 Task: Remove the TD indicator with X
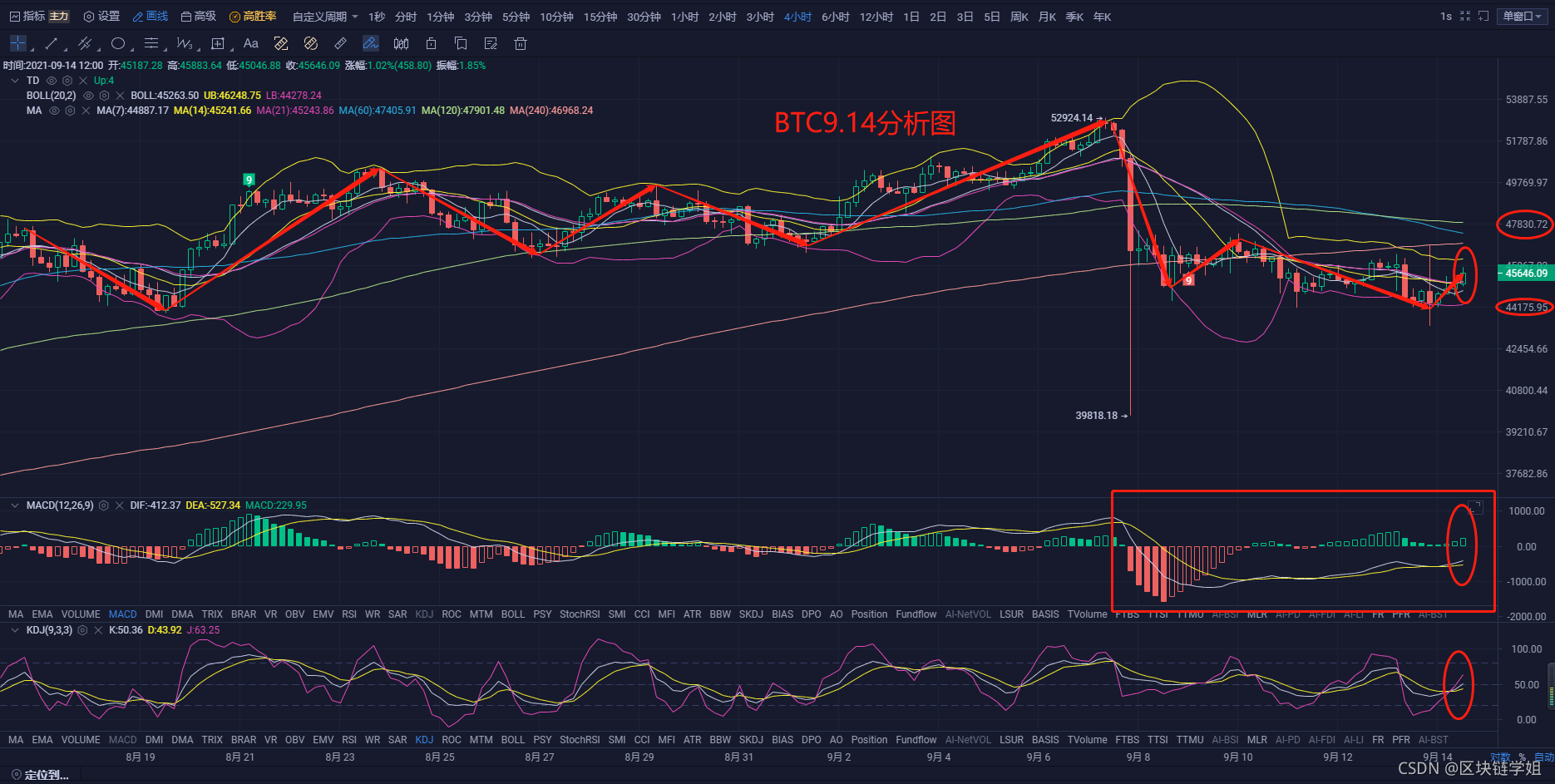coord(83,81)
